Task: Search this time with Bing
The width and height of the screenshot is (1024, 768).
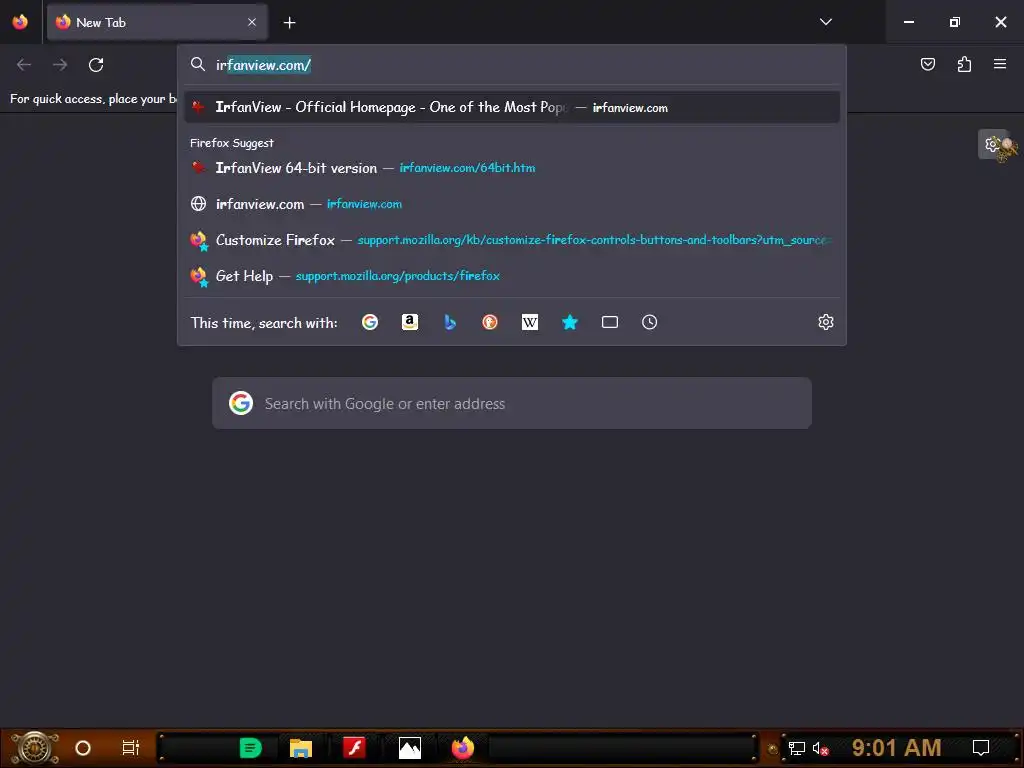Action: 450,322
